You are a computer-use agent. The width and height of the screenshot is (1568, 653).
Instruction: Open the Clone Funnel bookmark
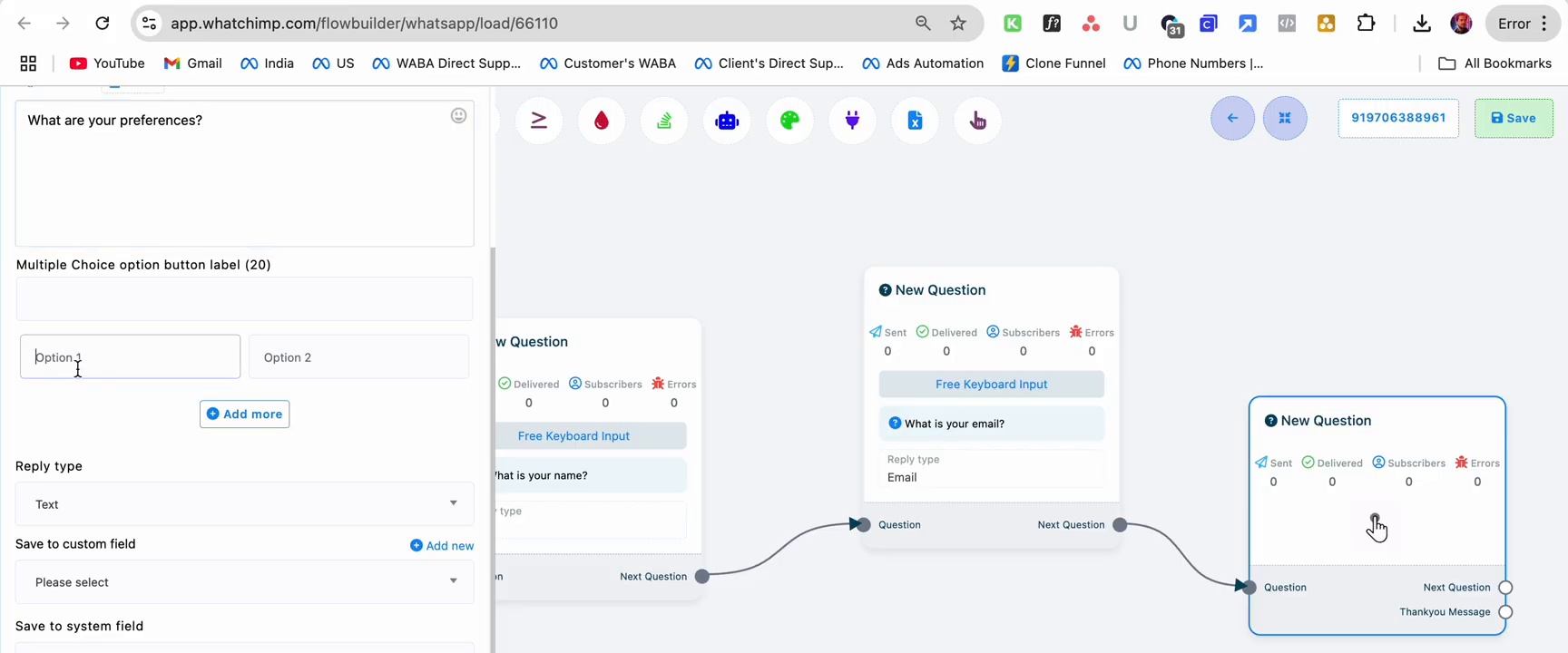[1053, 63]
